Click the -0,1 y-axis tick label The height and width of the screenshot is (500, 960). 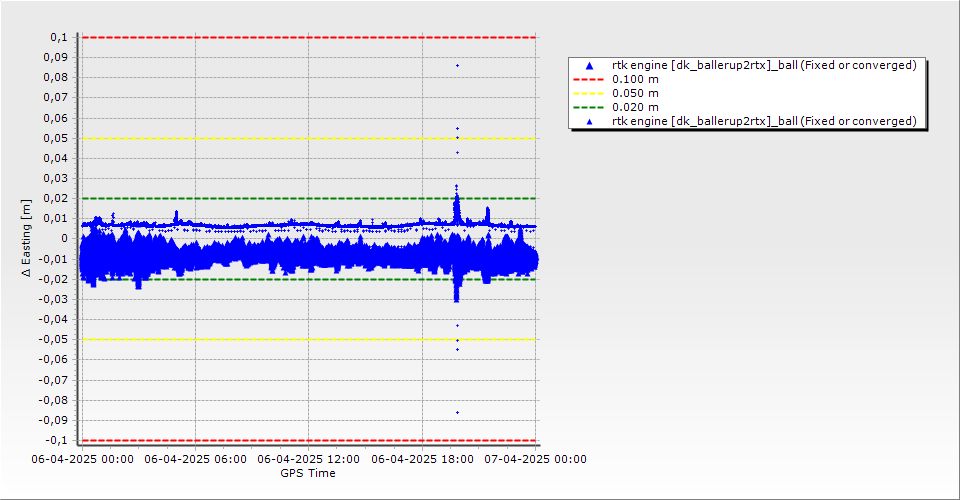tap(57, 440)
